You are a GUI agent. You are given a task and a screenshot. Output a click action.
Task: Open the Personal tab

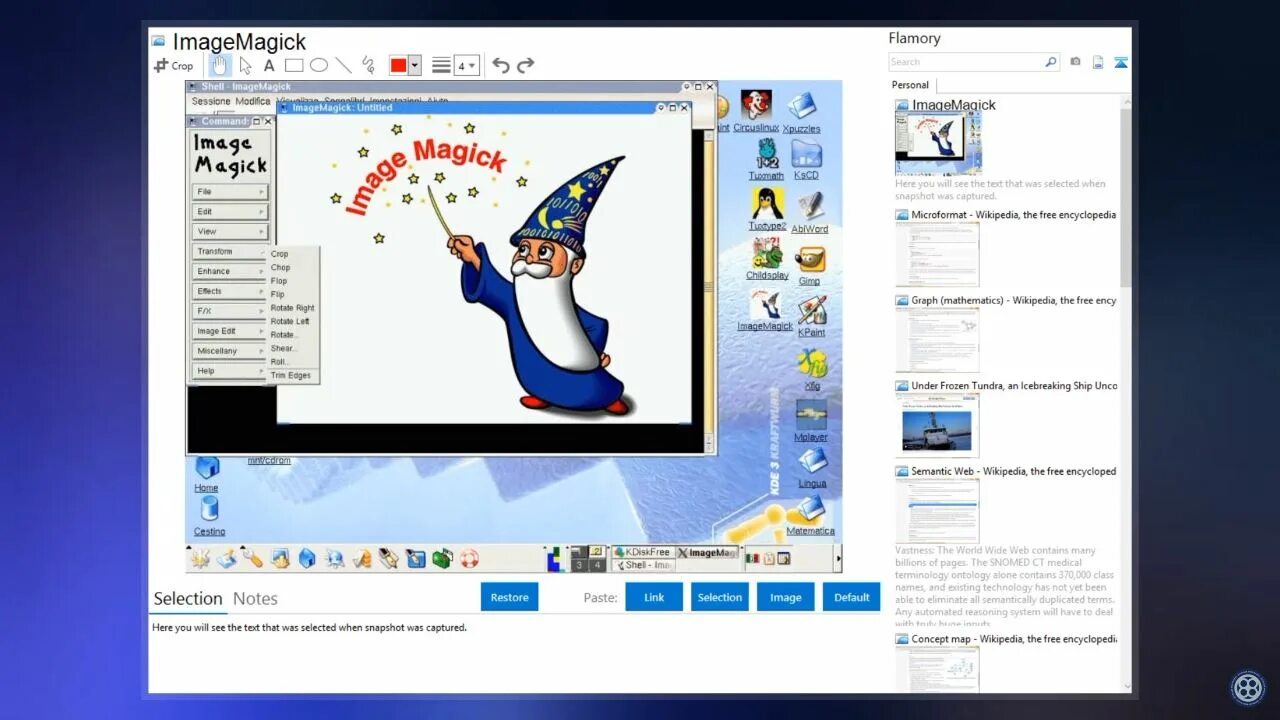tap(910, 85)
